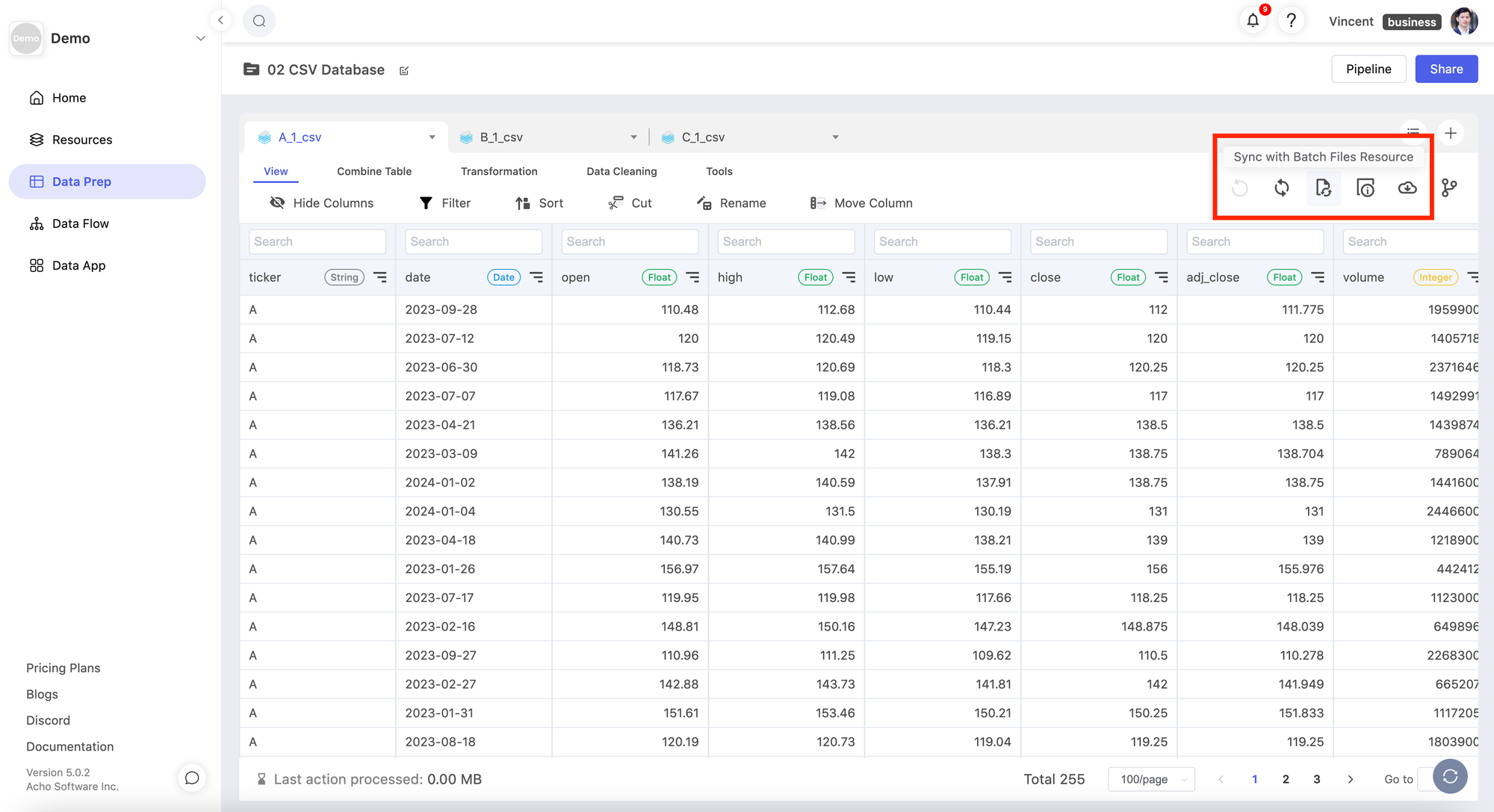Open the Pipeline button
1494x812 pixels.
(x=1368, y=69)
